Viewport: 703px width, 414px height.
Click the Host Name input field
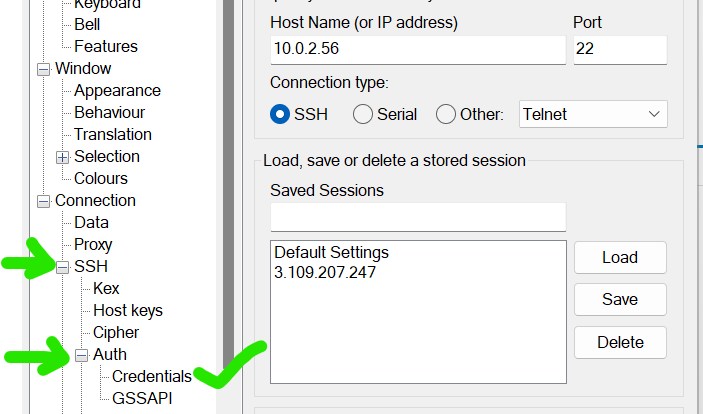click(x=418, y=49)
